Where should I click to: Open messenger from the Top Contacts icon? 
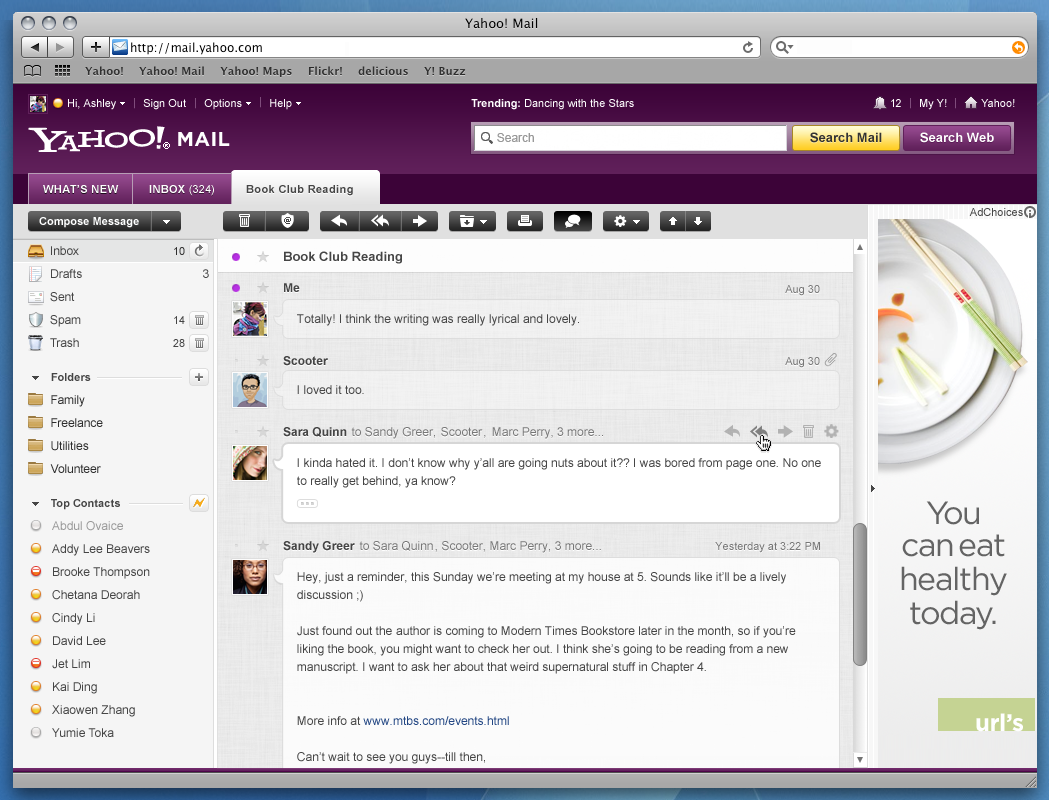(199, 503)
